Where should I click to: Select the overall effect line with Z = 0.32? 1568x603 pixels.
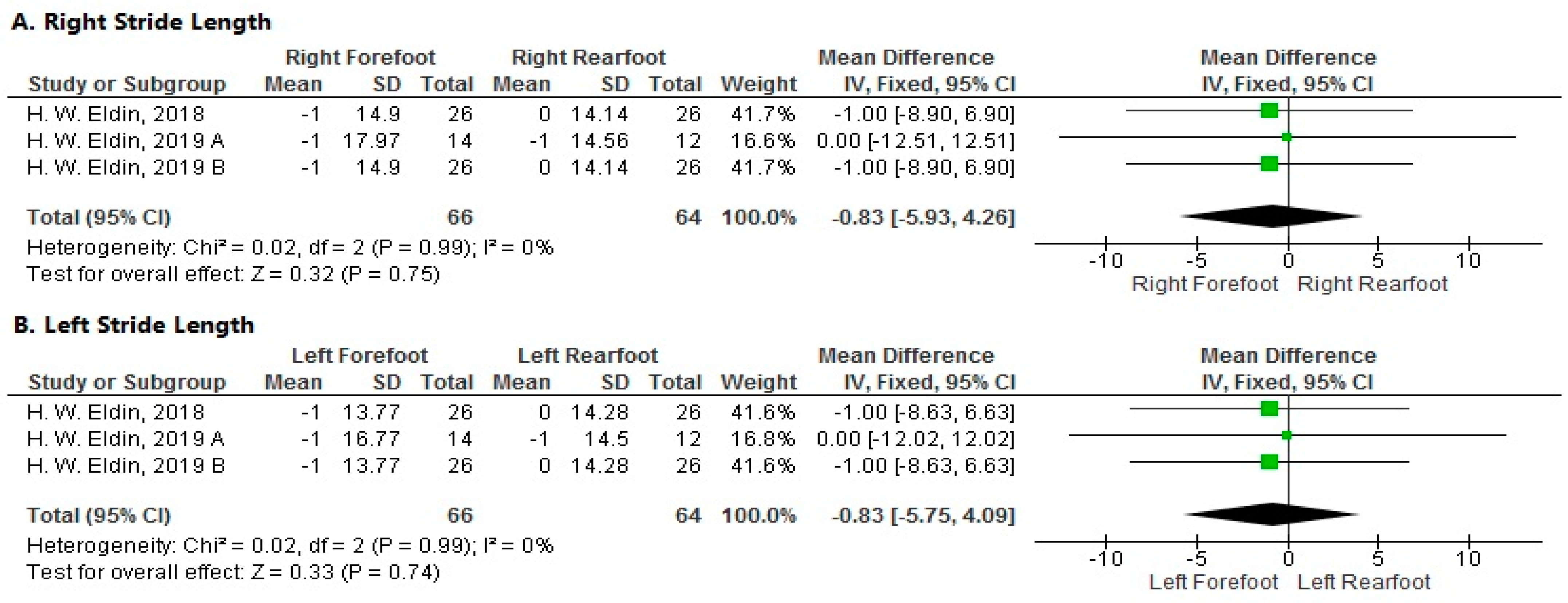click(233, 275)
